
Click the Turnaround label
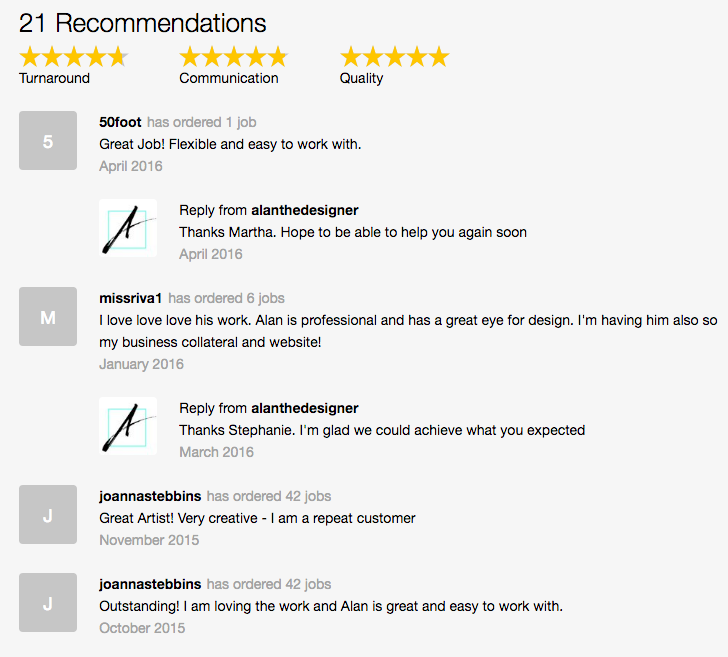(x=54, y=78)
